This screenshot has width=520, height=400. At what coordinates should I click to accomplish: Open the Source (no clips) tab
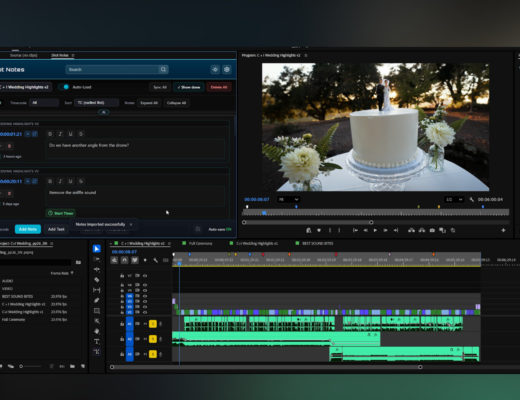point(24,55)
